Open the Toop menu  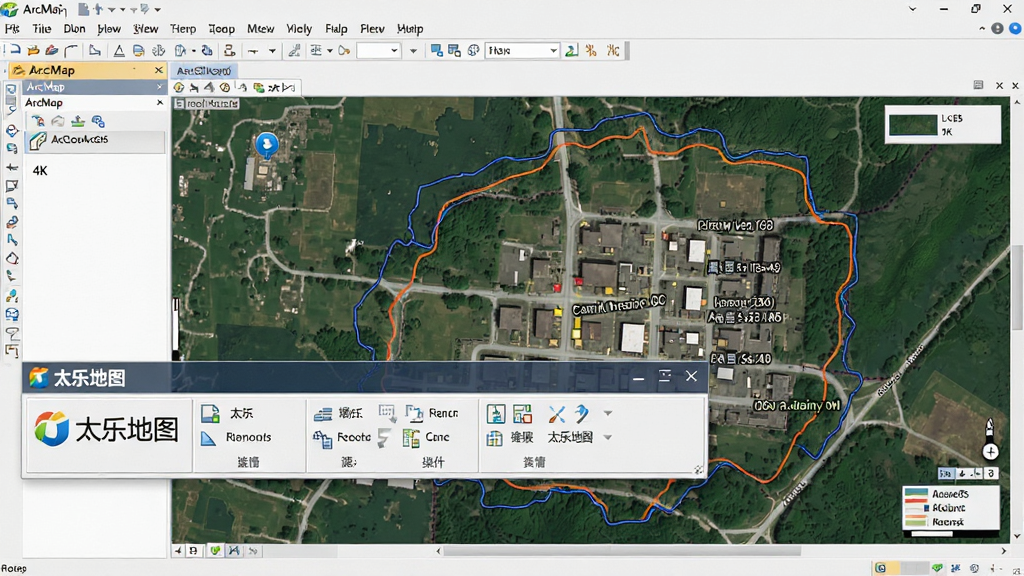[x=221, y=29]
